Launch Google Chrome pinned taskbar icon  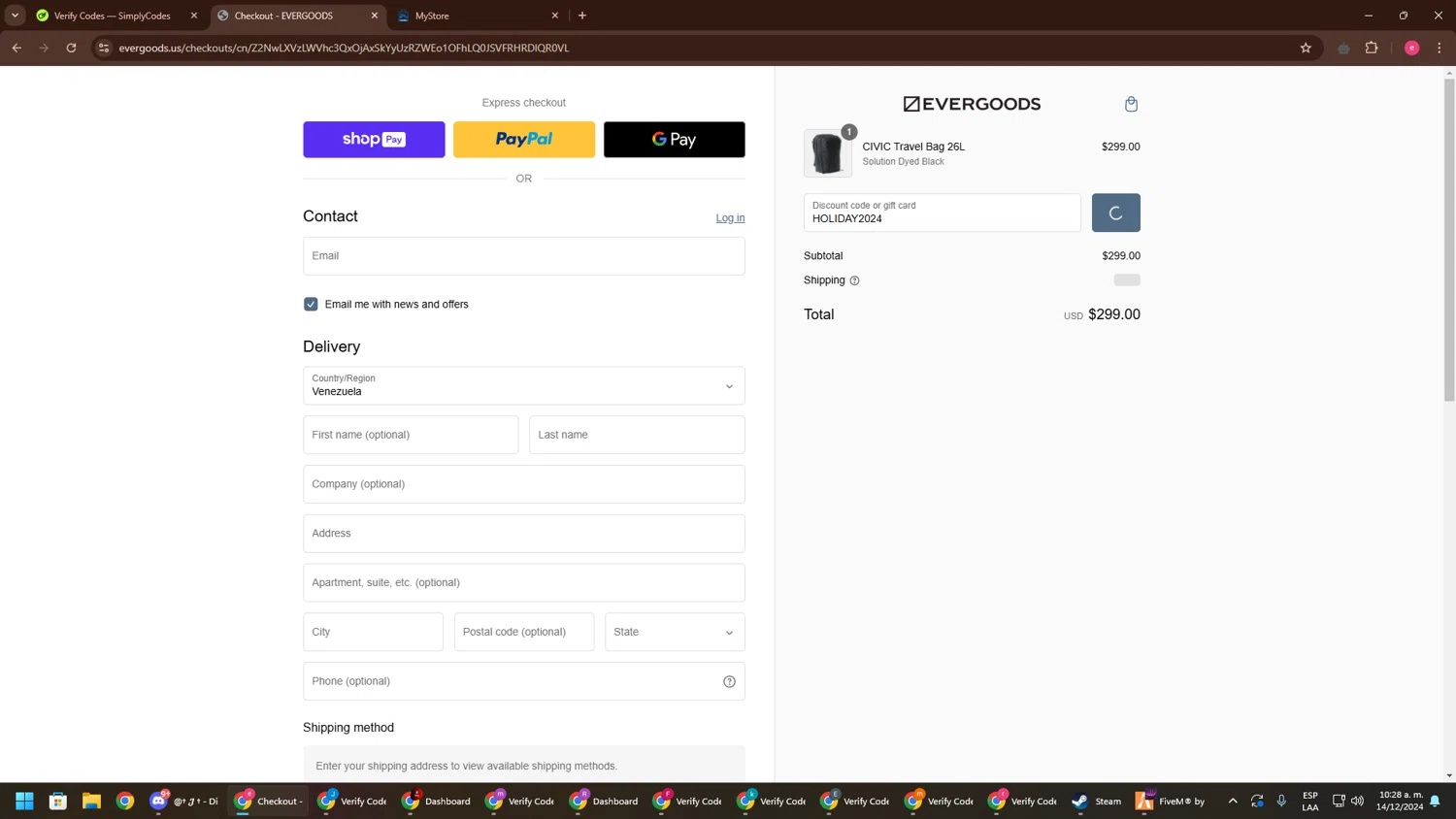click(125, 801)
